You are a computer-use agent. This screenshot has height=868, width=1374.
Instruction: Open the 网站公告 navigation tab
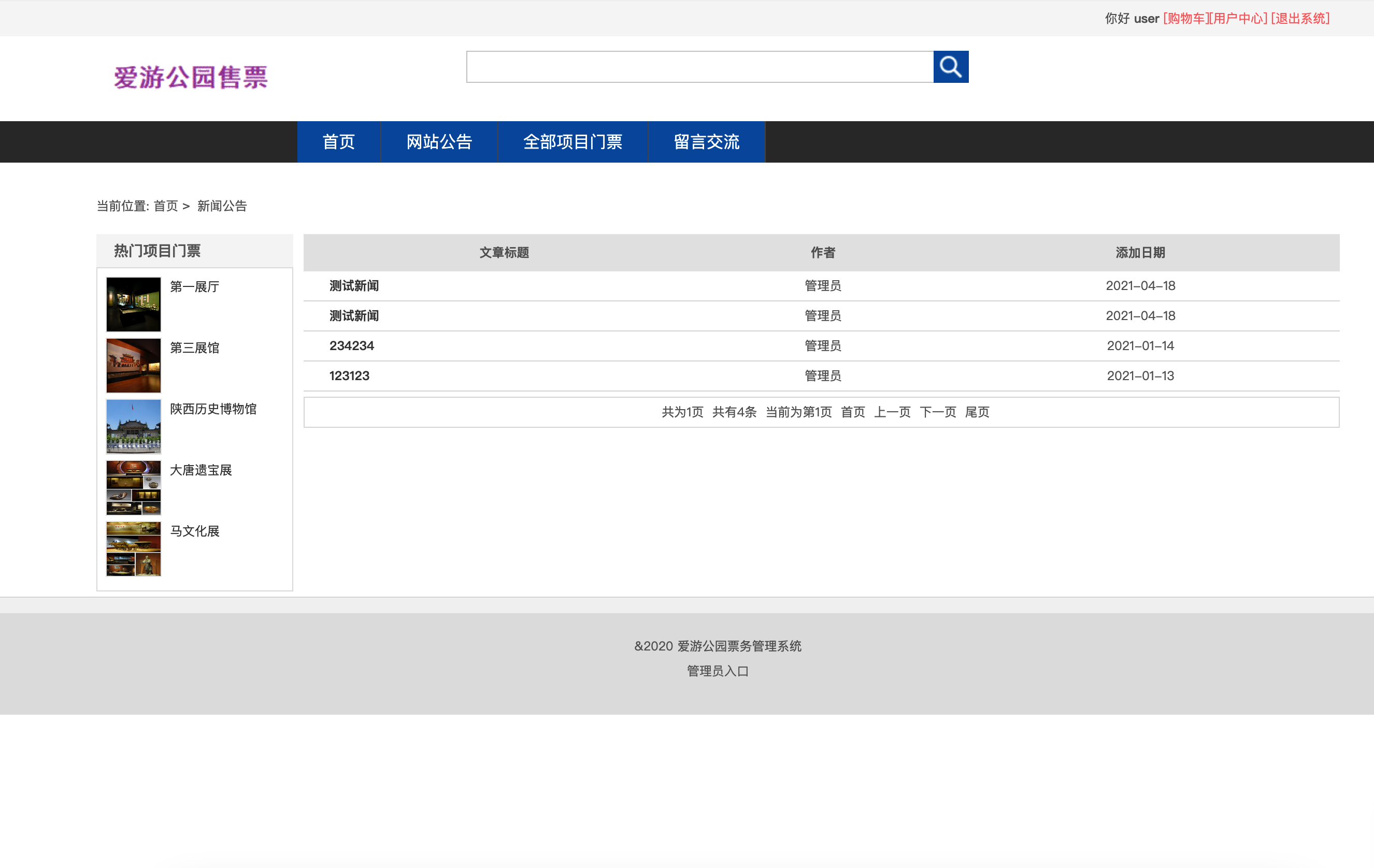[x=439, y=141]
